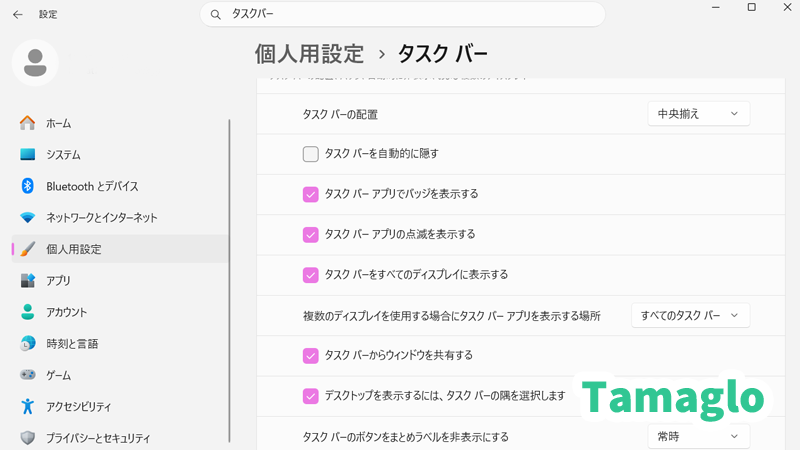
Task: Toggle タスク バーをすべてのディスプレイに表示する checkbox
Action: click(311, 274)
